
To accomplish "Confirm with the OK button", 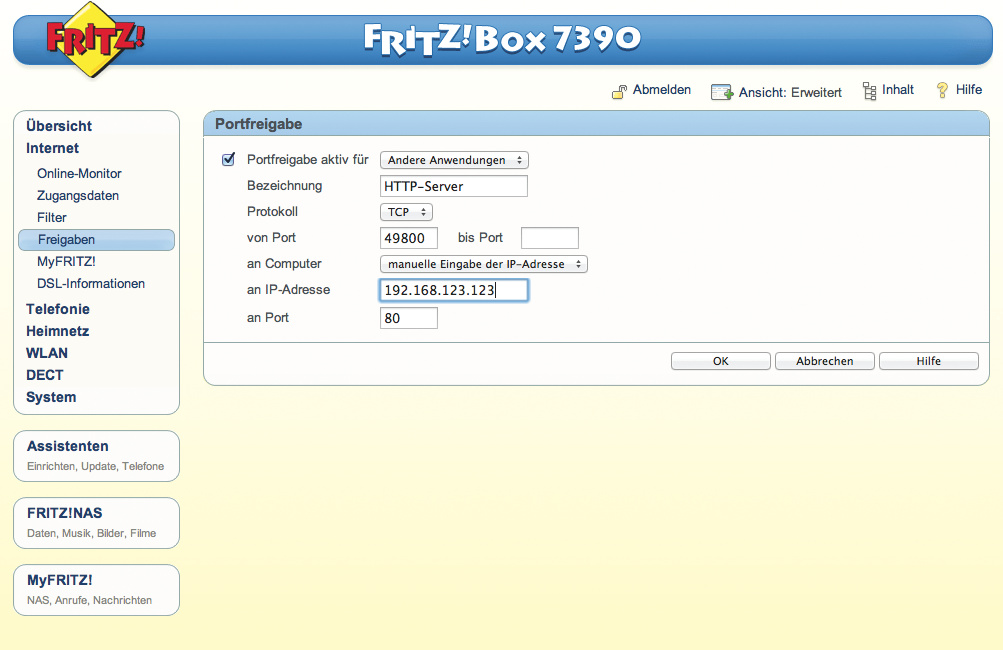I will (x=720, y=361).
